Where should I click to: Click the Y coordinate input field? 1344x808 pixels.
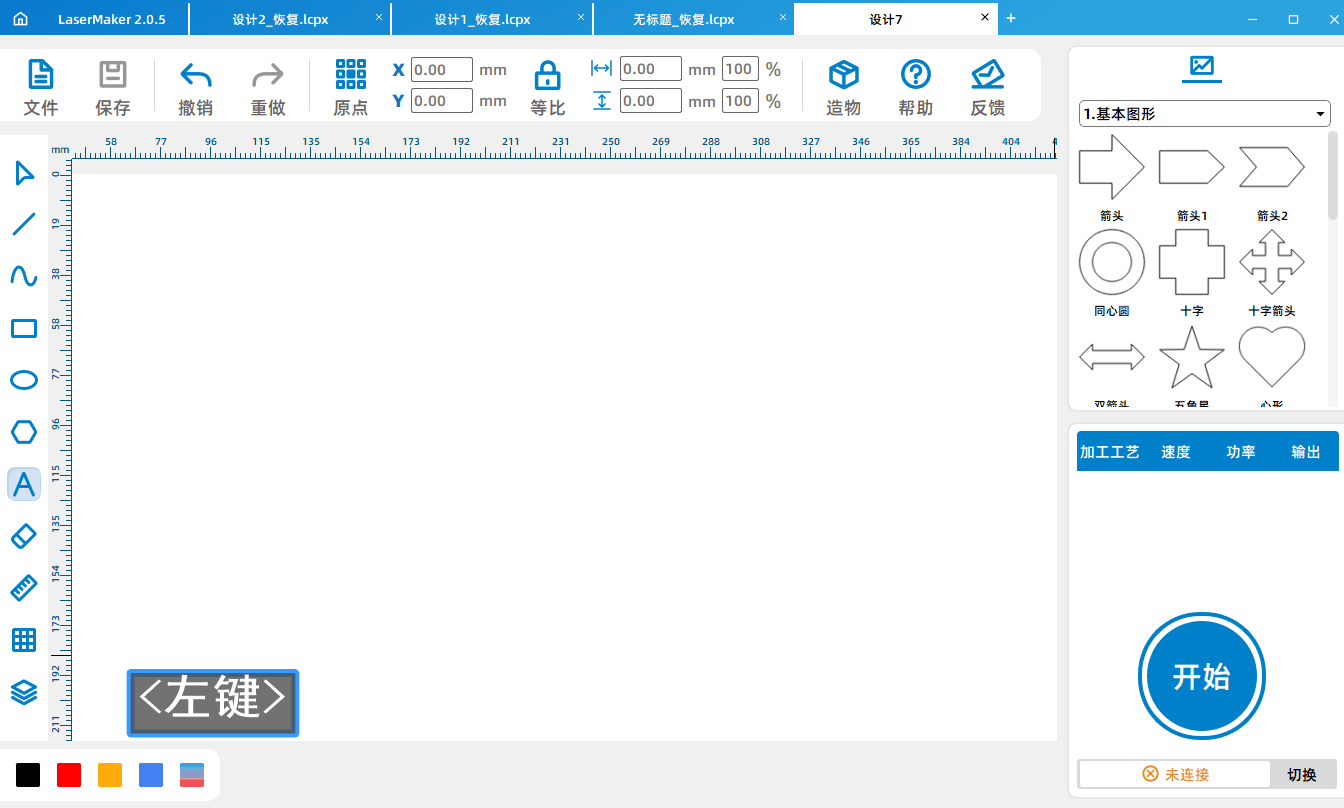(x=442, y=101)
